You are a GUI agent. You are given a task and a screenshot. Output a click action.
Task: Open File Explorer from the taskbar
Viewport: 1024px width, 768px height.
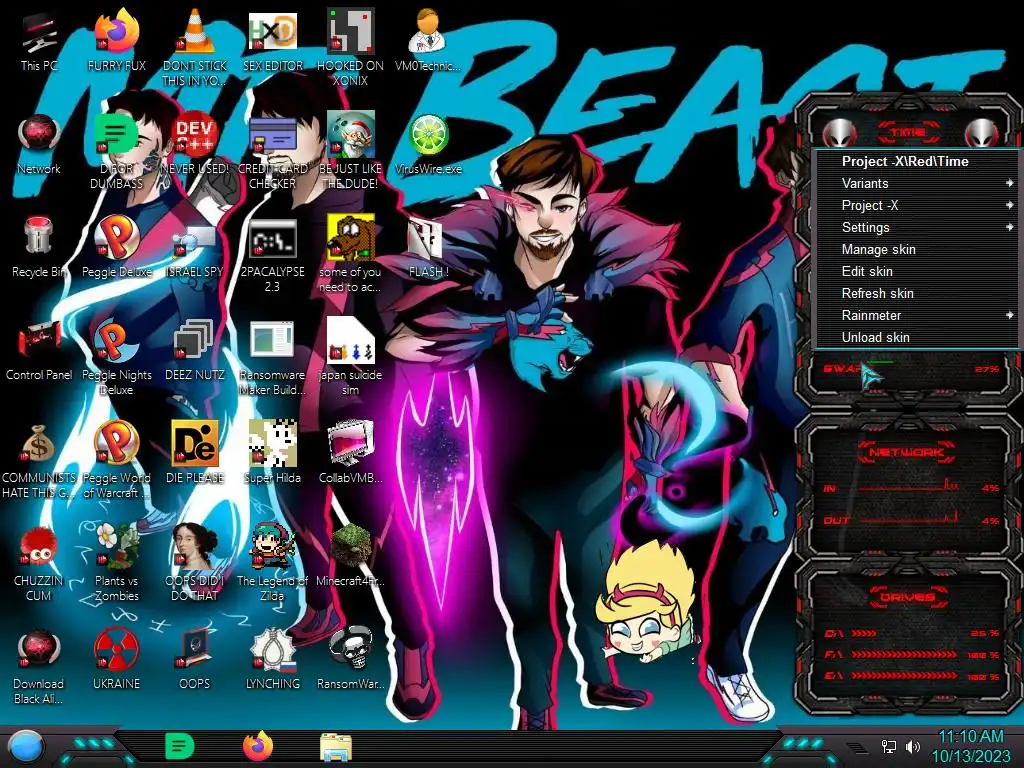[336, 747]
